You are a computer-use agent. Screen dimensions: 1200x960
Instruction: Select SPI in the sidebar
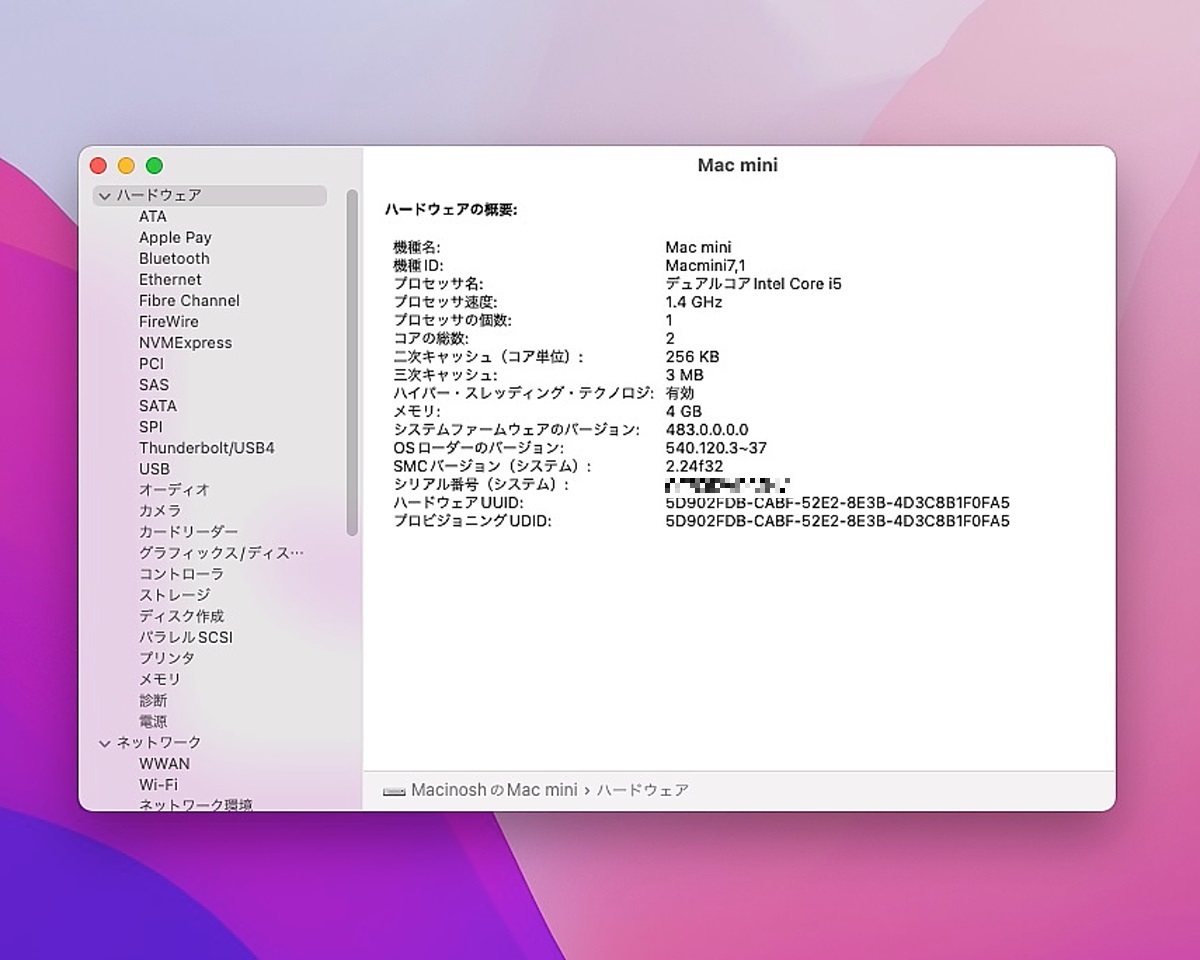(150, 427)
